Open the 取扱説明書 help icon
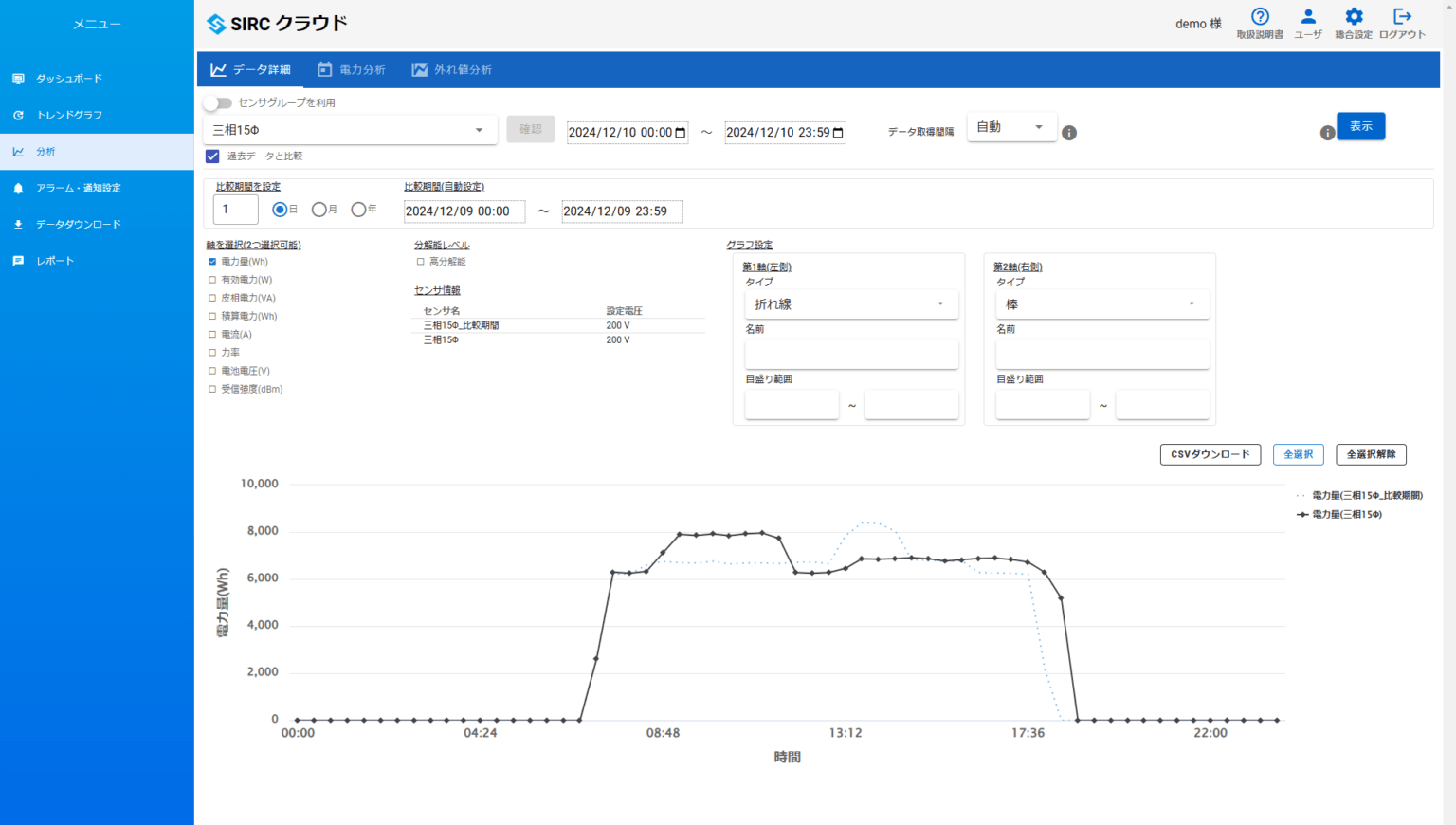 [1260, 17]
